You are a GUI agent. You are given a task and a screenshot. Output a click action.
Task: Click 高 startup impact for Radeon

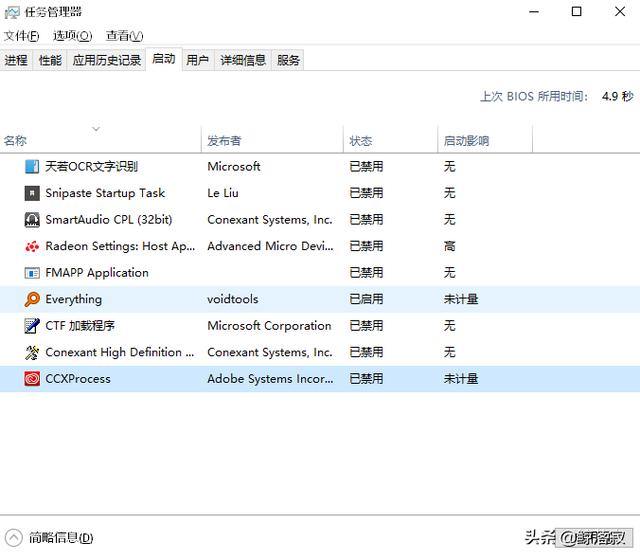[449, 246]
